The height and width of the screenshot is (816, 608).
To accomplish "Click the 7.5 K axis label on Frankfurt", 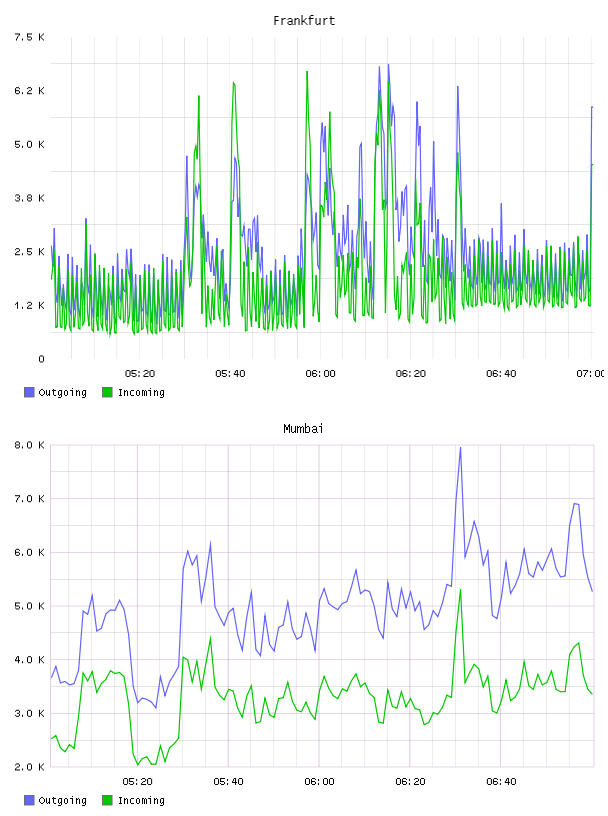I will [29, 37].
